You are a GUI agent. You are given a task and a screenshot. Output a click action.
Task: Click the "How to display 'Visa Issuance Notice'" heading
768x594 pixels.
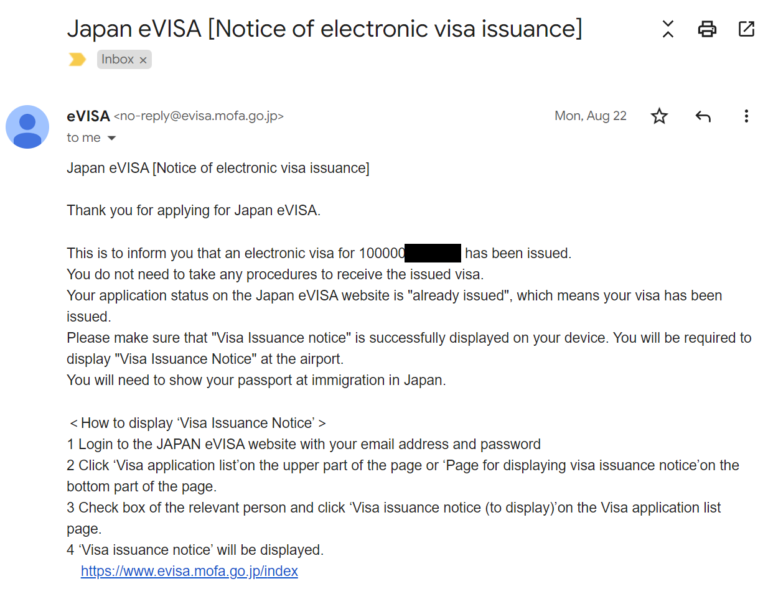pos(197,423)
